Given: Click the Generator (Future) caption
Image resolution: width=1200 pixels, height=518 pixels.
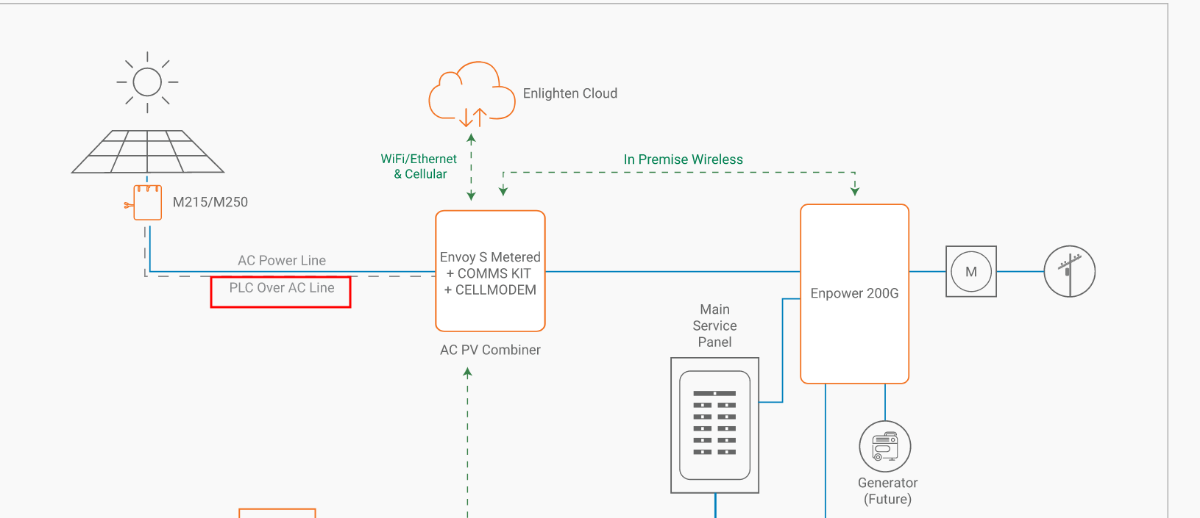Looking at the screenshot, I should (885, 491).
